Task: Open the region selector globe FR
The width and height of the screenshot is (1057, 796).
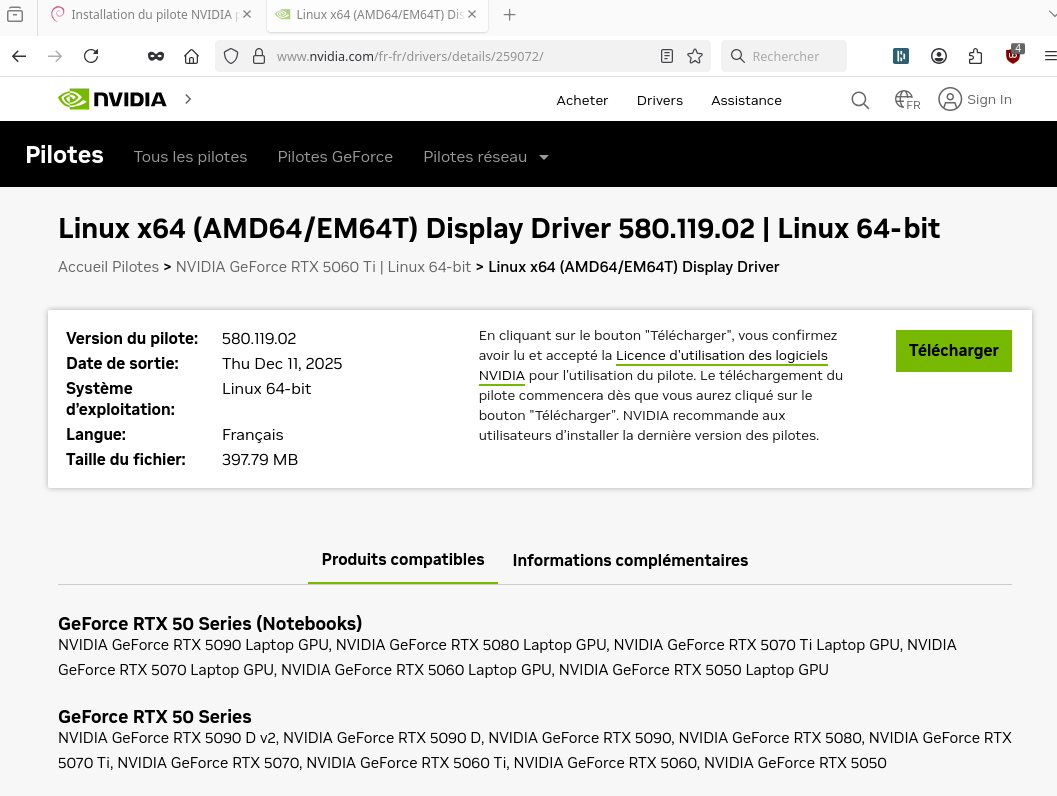Action: click(907, 100)
